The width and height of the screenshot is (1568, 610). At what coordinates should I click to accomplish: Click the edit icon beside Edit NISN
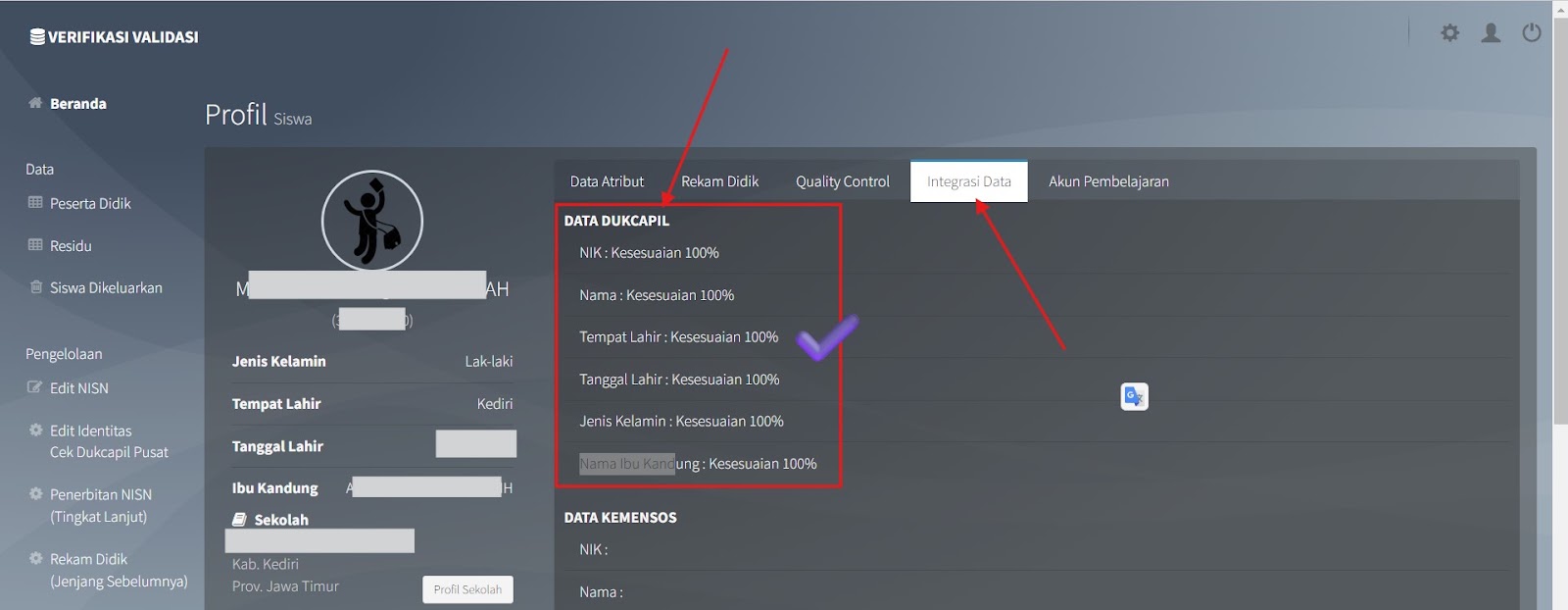[x=35, y=387]
